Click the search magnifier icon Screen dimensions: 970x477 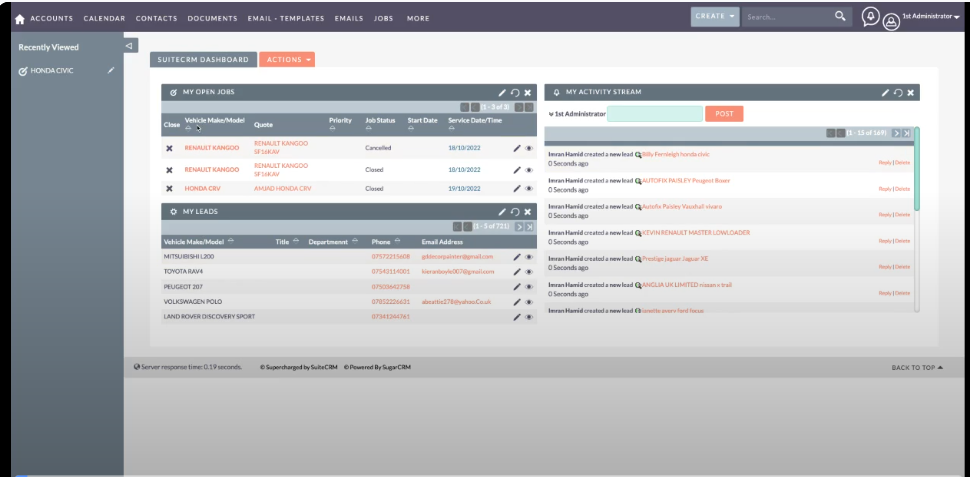[x=840, y=17]
